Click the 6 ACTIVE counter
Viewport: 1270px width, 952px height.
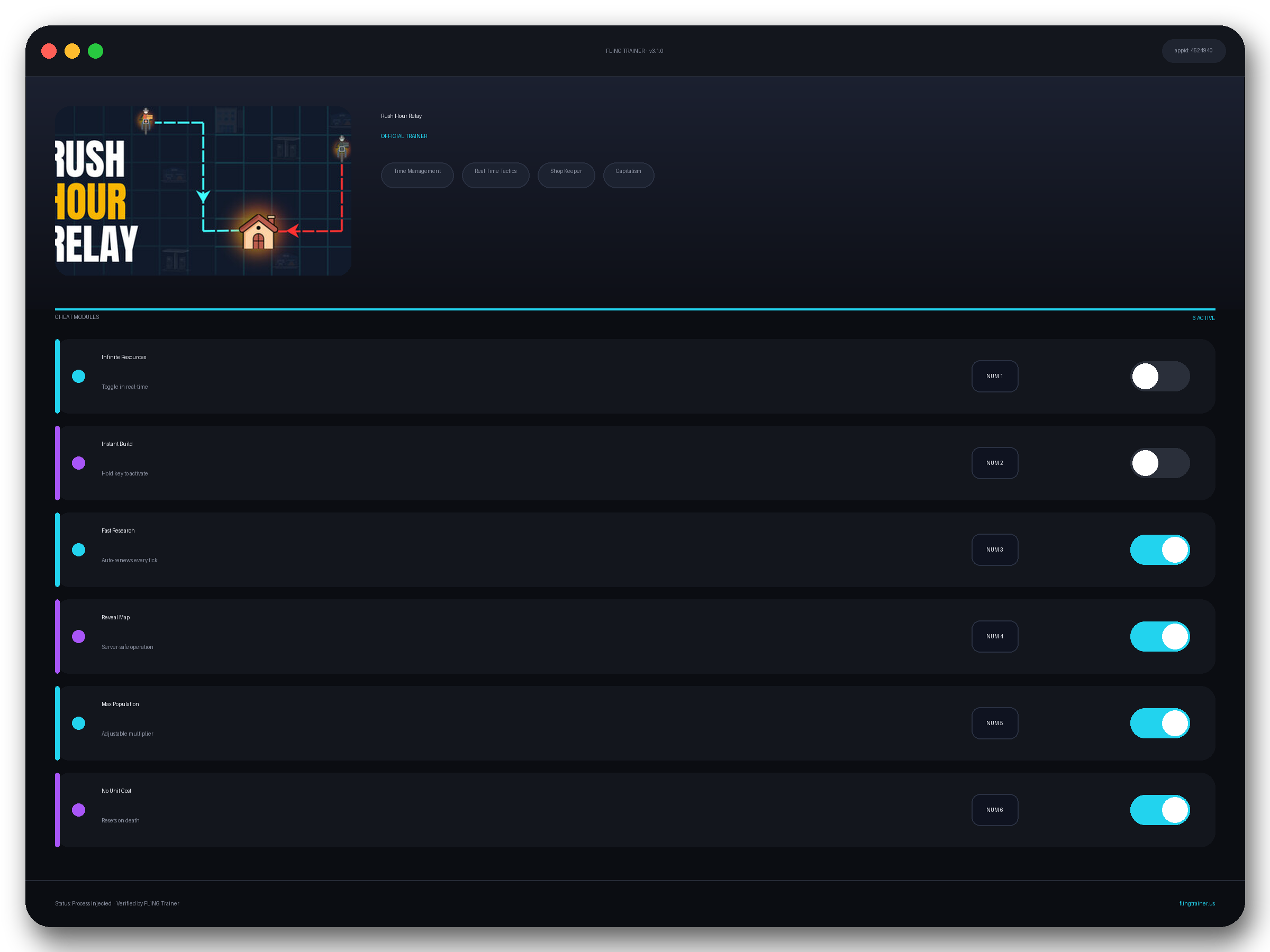tap(1203, 318)
